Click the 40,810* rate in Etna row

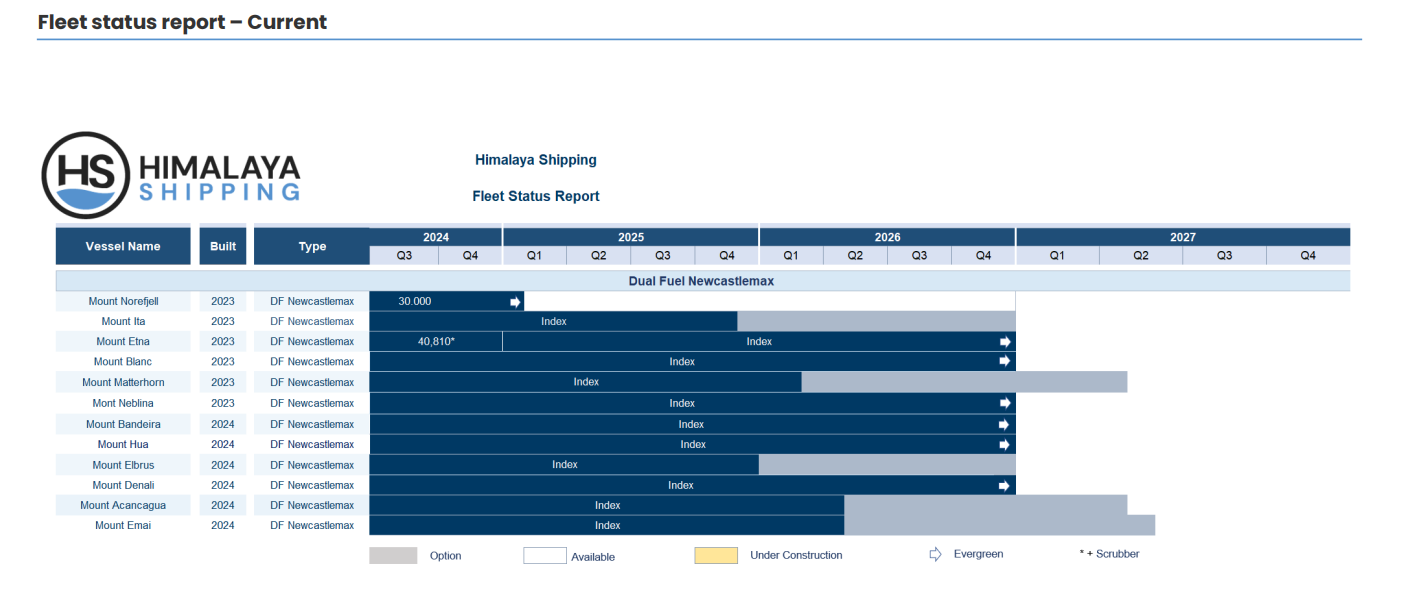click(436, 342)
